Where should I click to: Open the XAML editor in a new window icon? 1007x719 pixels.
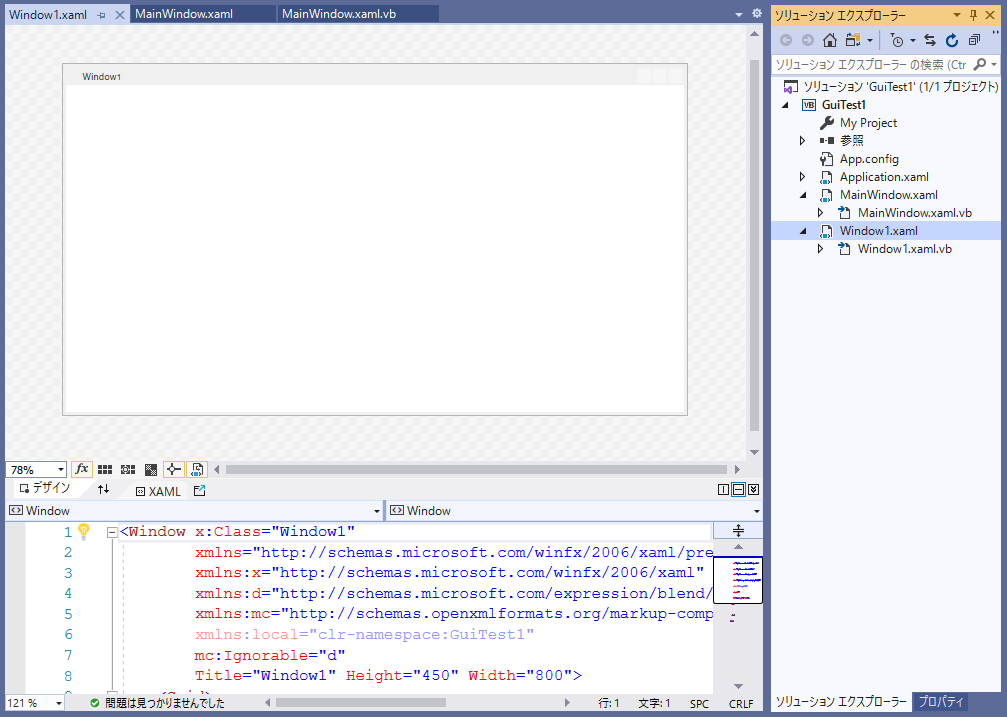coord(199,490)
